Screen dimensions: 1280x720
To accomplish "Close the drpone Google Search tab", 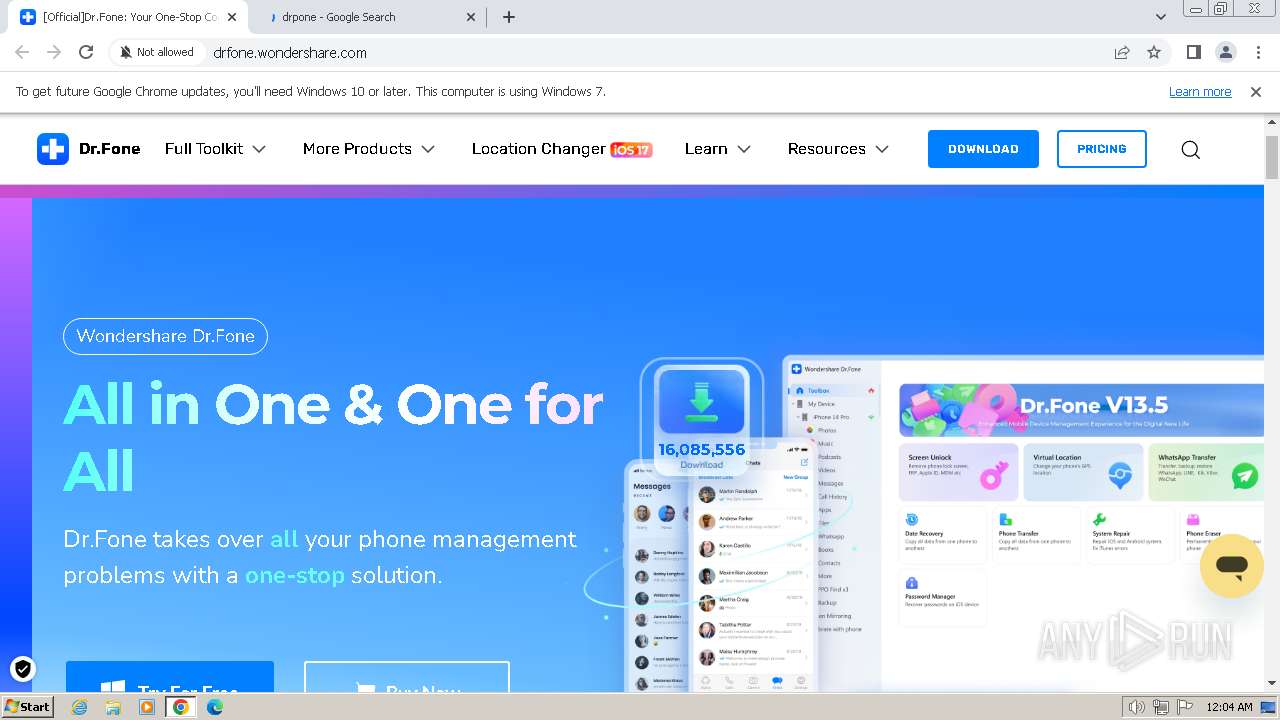I will click(x=470, y=17).
